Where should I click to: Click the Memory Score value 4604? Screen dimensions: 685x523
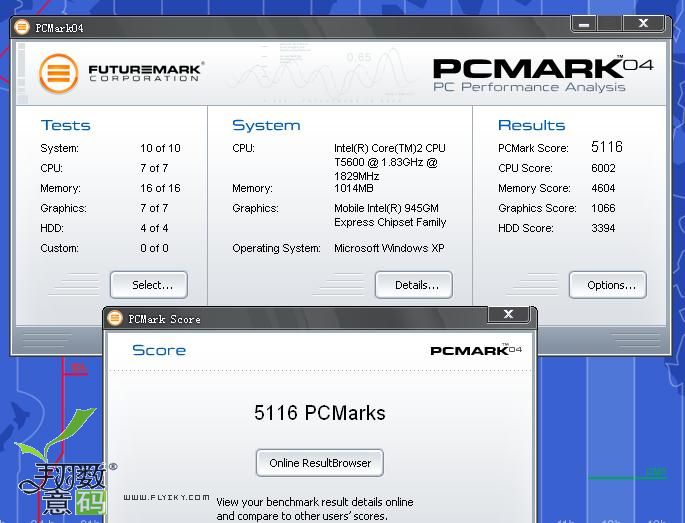point(603,188)
